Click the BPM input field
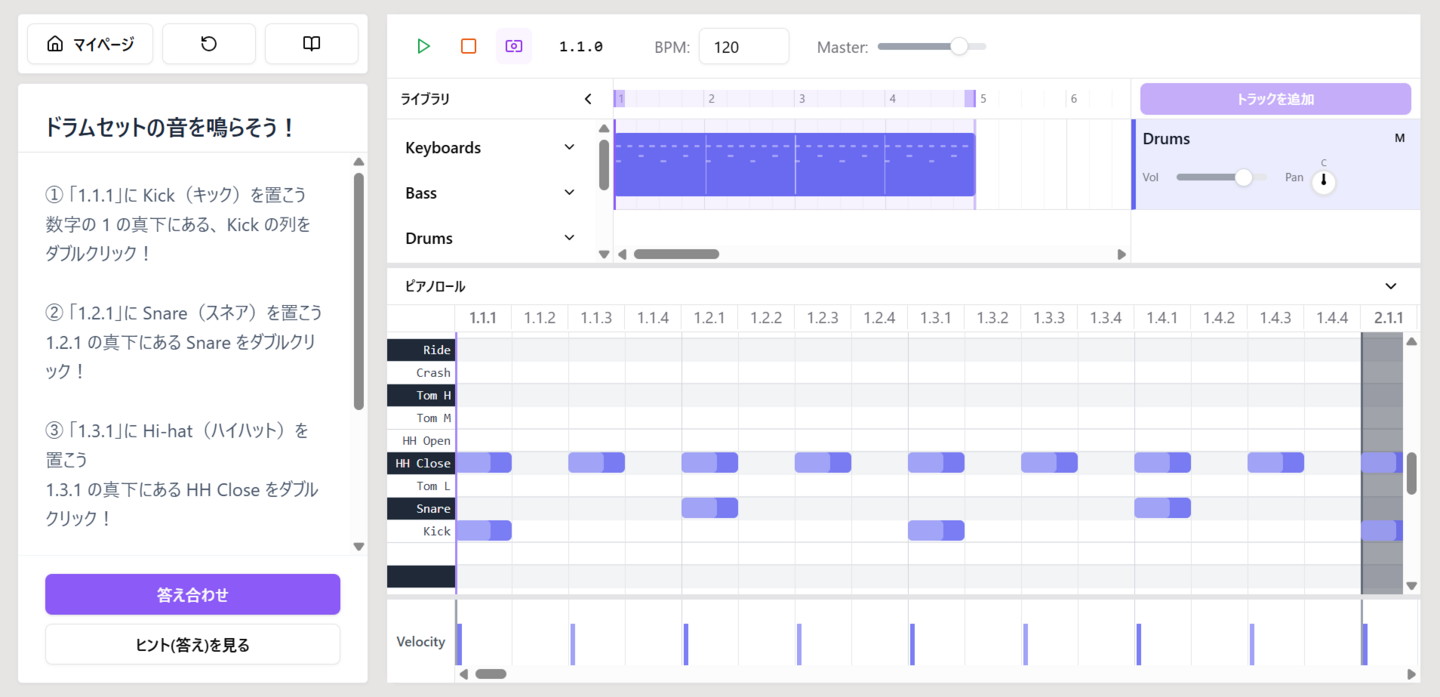 (x=743, y=46)
